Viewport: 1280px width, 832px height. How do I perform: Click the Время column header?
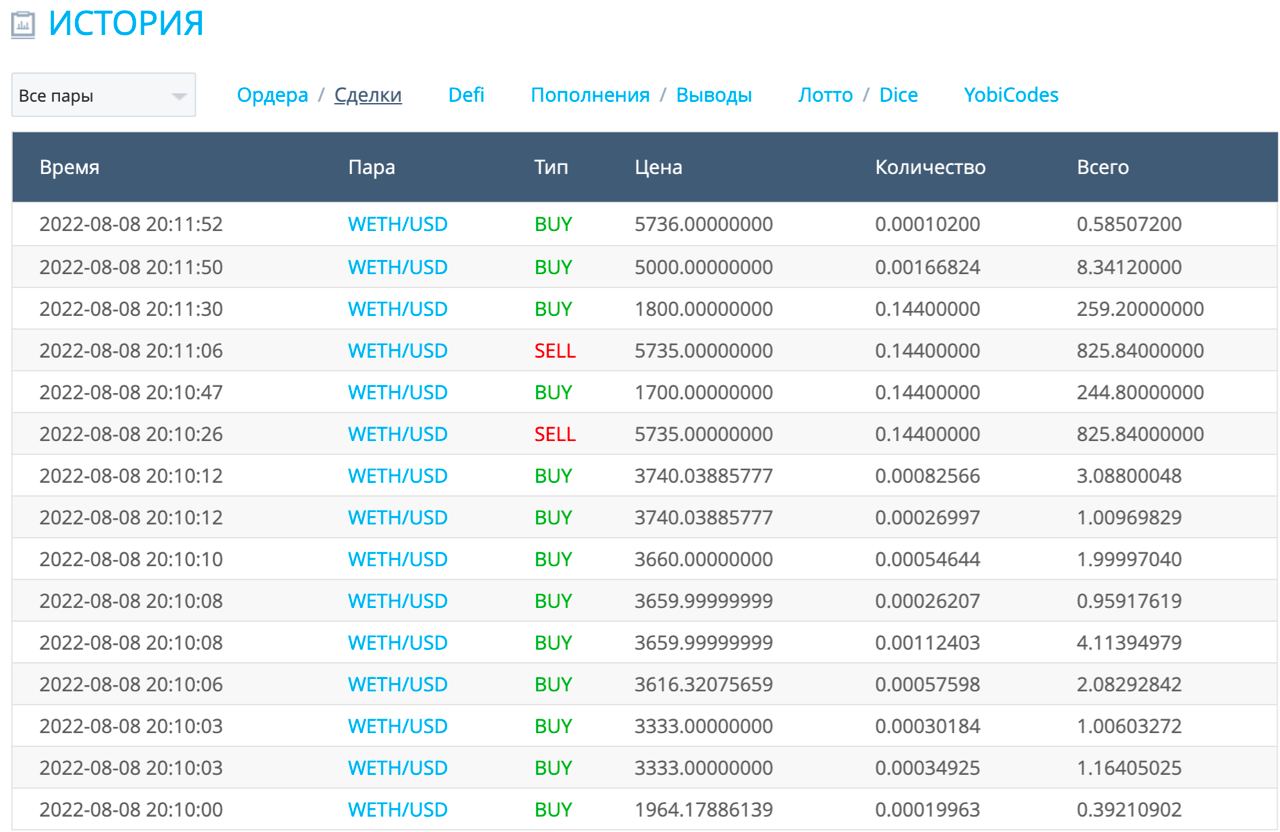[x=69, y=167]
